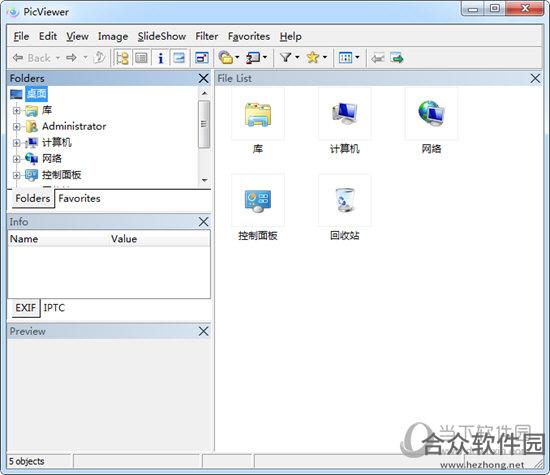Click the full screen view toolbar icon
This screenshot has width=550, height=475.
pyautogui.click(x=201, y=58)
